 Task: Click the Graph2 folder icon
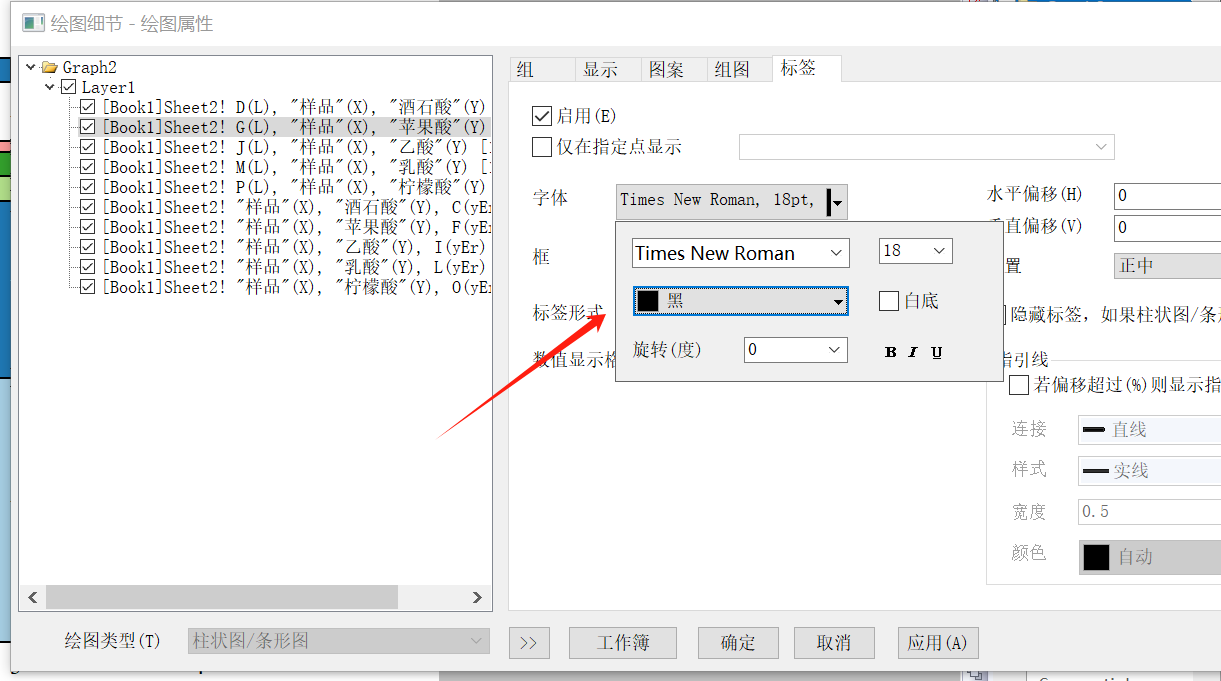pos(49,68)
